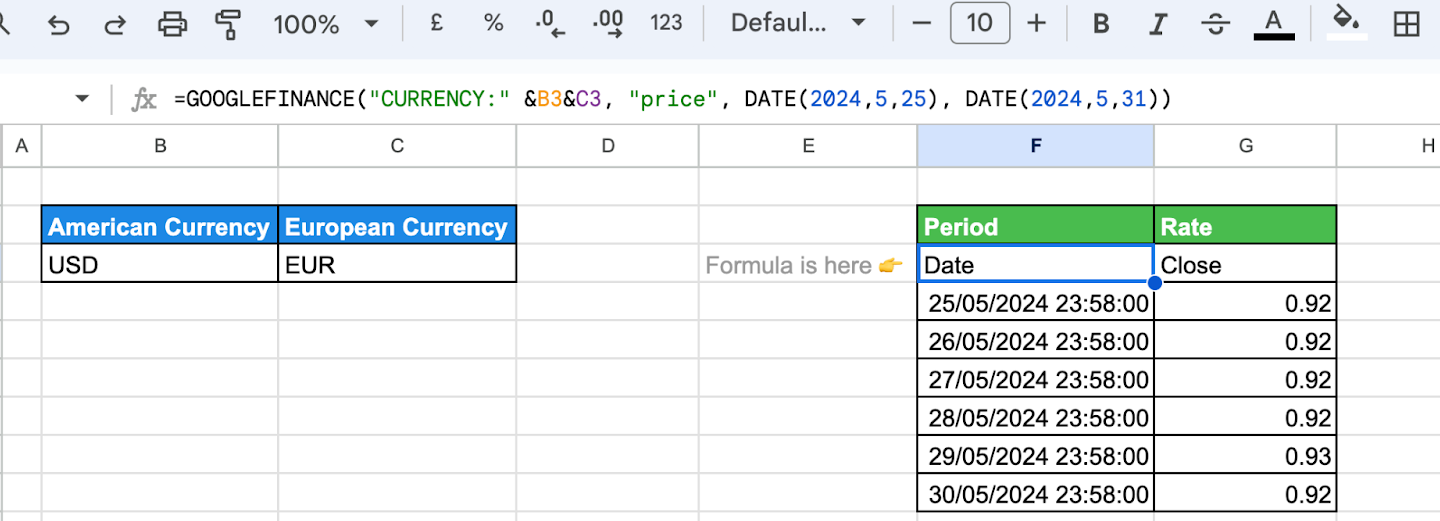This screenshot has height=521, width=1440.
Task: Click the American Currency header cell
Action: [160, 226]
